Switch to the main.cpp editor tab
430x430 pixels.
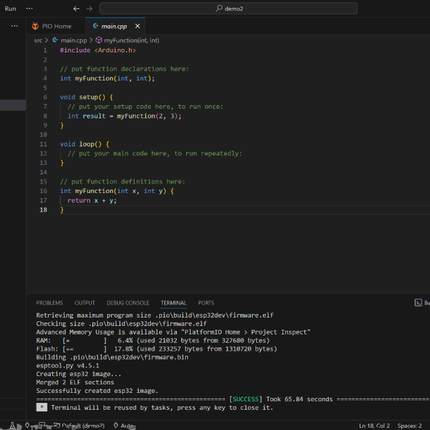tap(114, 26)
